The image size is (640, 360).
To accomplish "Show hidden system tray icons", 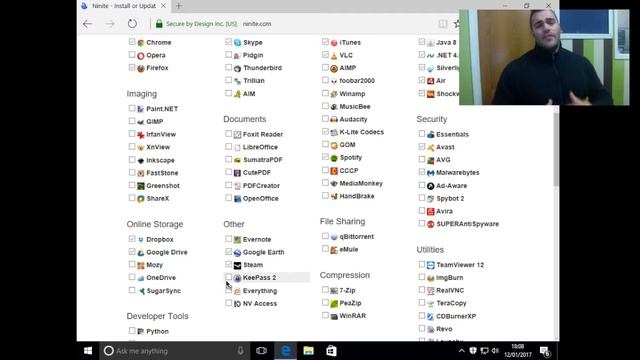I will [x=462, y=351].
